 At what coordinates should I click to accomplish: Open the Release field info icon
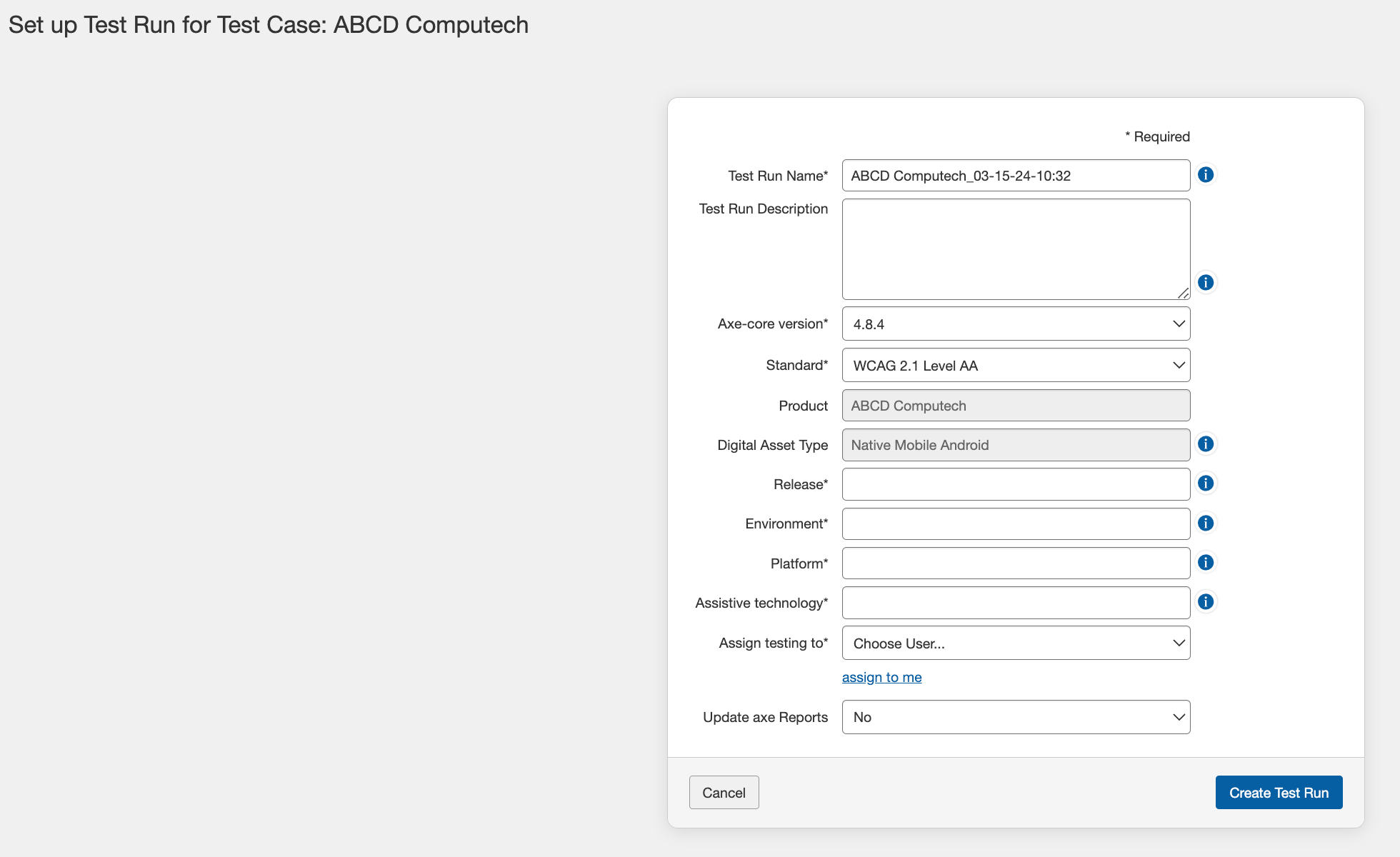coord(1206,483)
